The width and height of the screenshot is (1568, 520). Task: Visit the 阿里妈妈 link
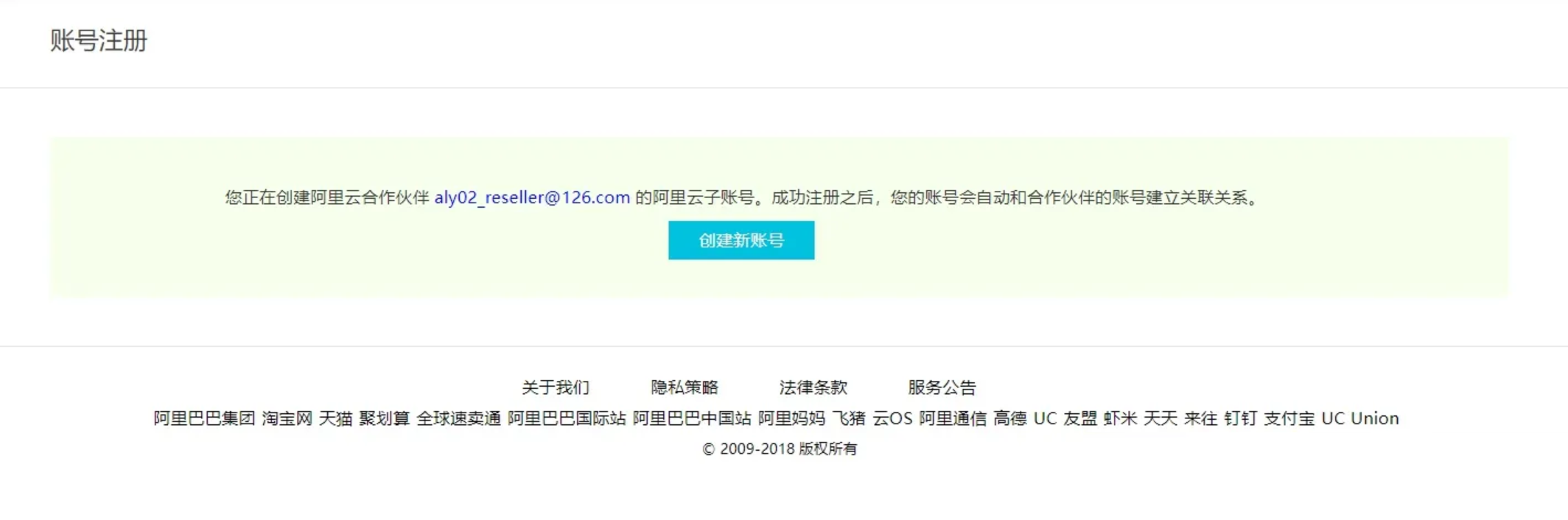click(791, 418)
